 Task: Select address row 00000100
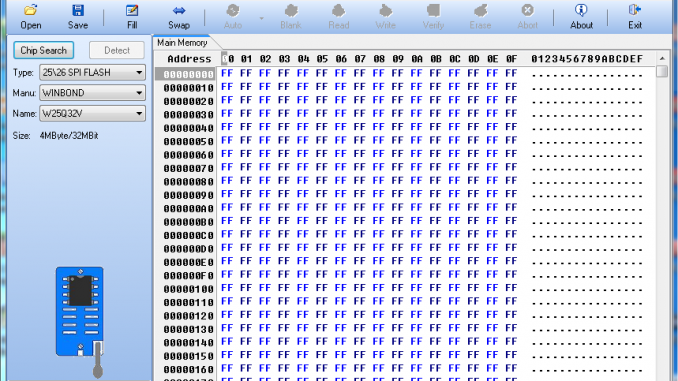[189, 289]
